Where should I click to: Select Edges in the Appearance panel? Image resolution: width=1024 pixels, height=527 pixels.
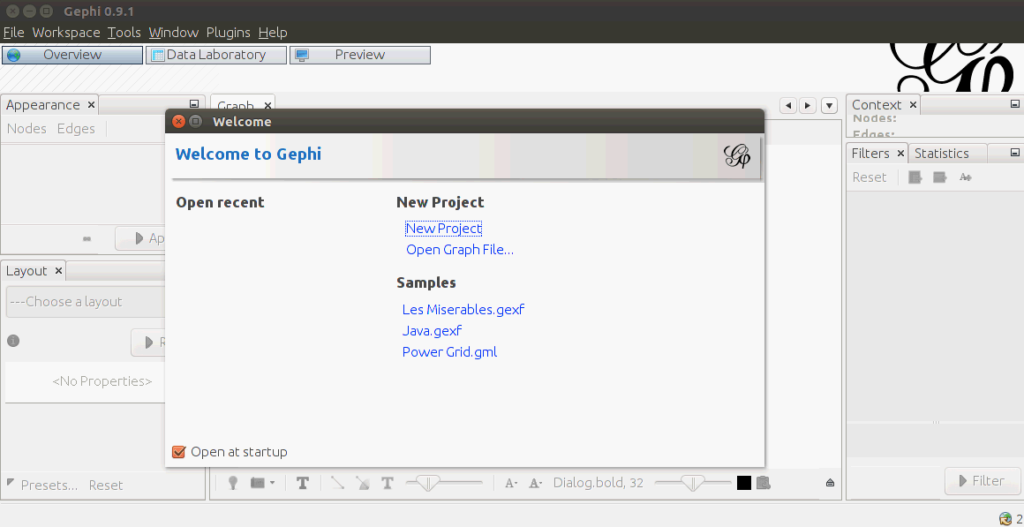tap(76, 129)
